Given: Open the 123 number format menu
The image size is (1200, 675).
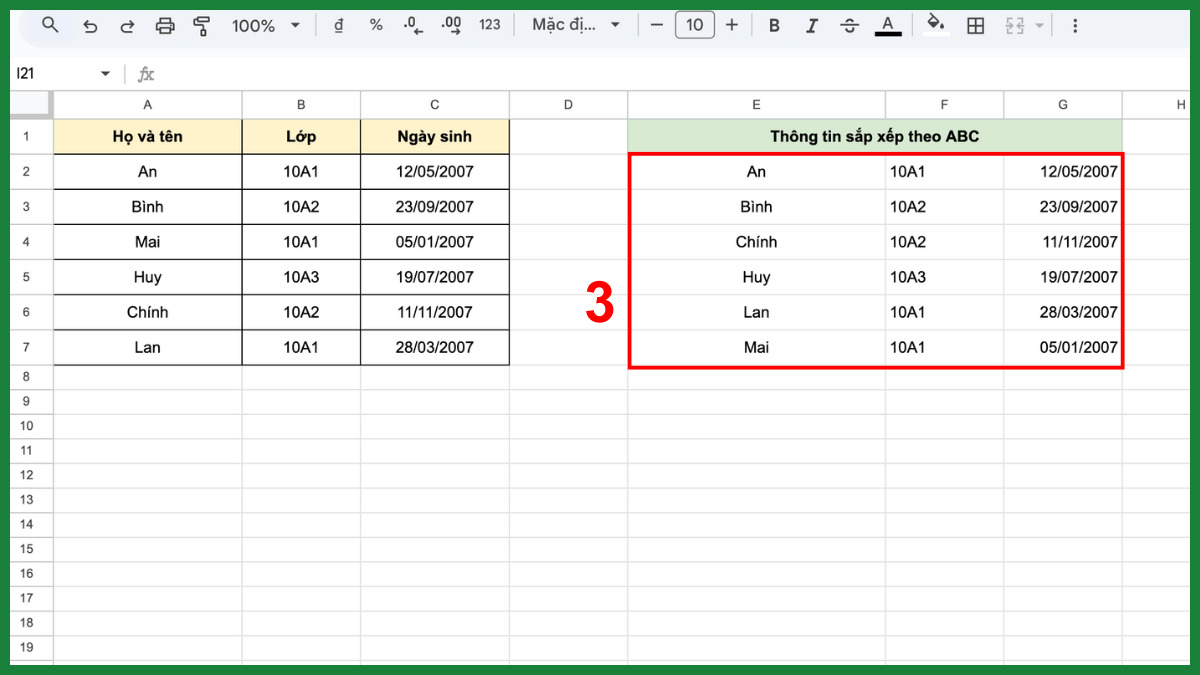Looking at the screenshot, I should pos(489,24).
